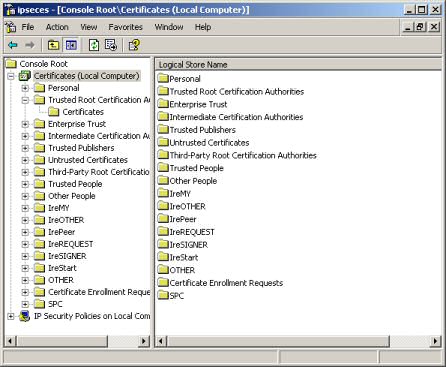This screenshot has width=446, height=367.
Task: Select Trusted Root Certification Authorities folder icon in list
Action: 163,91
